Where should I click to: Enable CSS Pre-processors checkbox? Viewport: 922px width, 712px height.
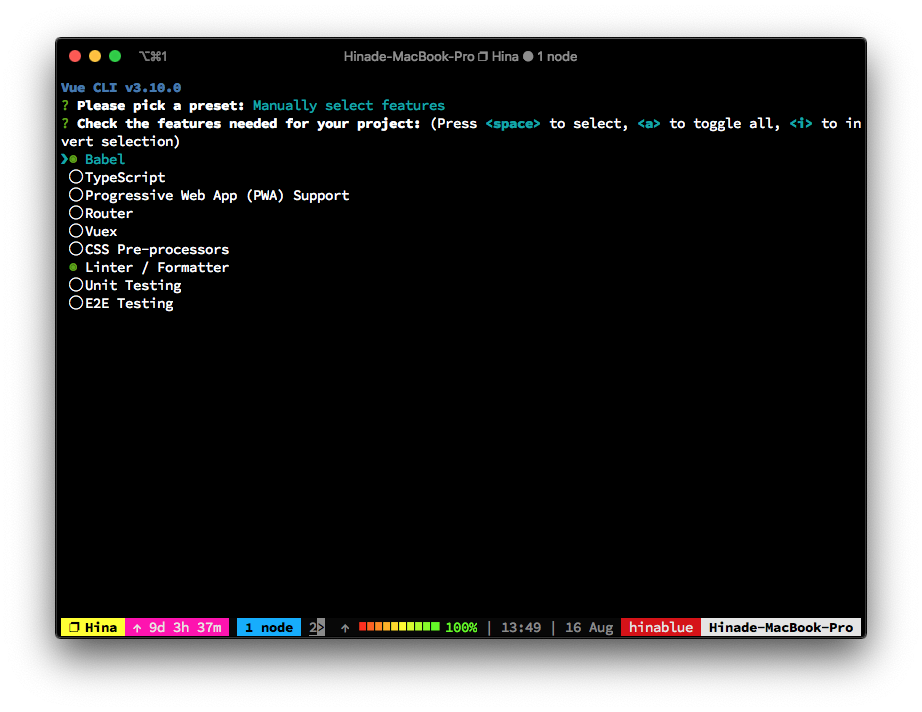[x=75, y=249]
